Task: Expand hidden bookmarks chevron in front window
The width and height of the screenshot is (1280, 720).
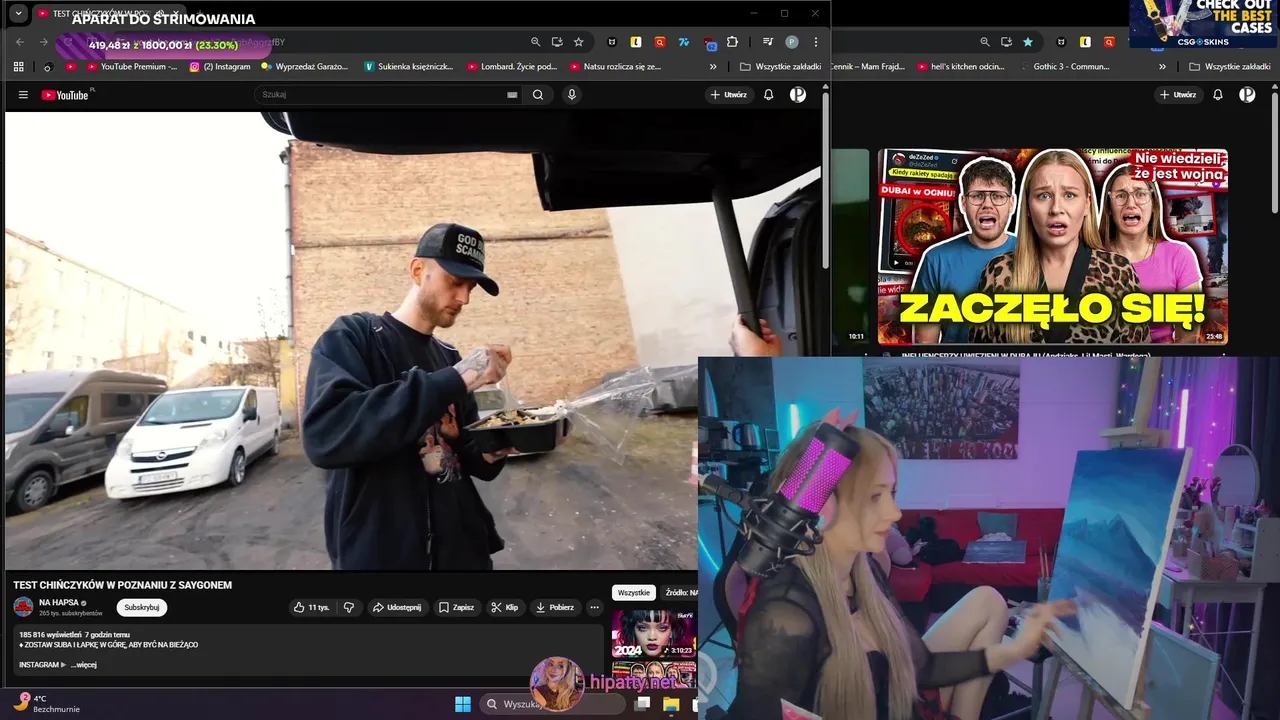Action: [713, 67]
